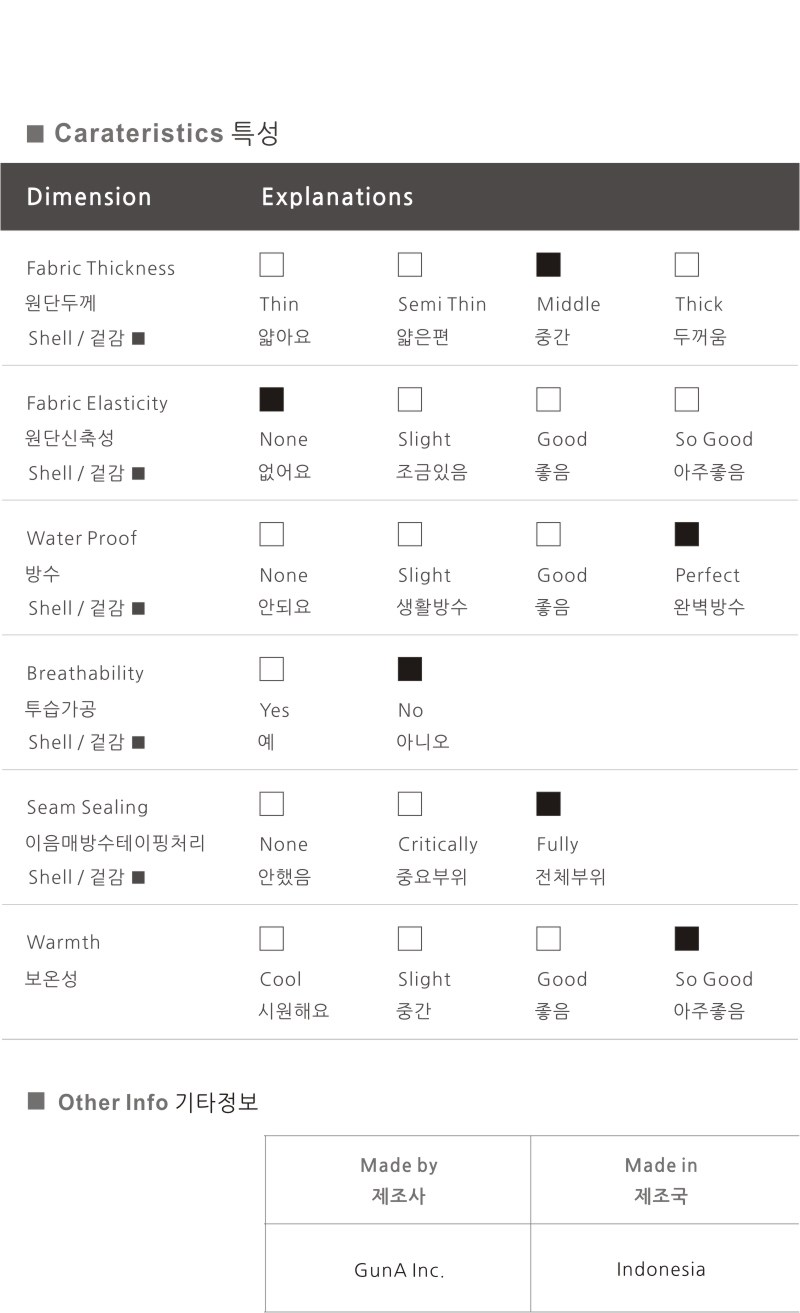The width and height of the screenshot is (800, 1313).
Task: Uncheck the Perfect water proof box
Action: point(687,535)
